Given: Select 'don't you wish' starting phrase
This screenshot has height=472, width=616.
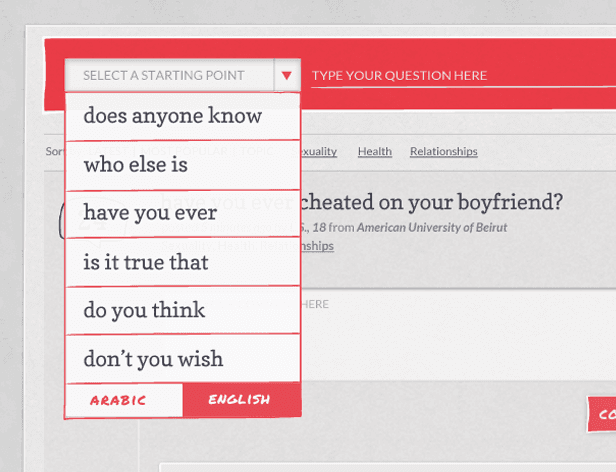Looking at the screenshot, I should click(x=183, y=359).
